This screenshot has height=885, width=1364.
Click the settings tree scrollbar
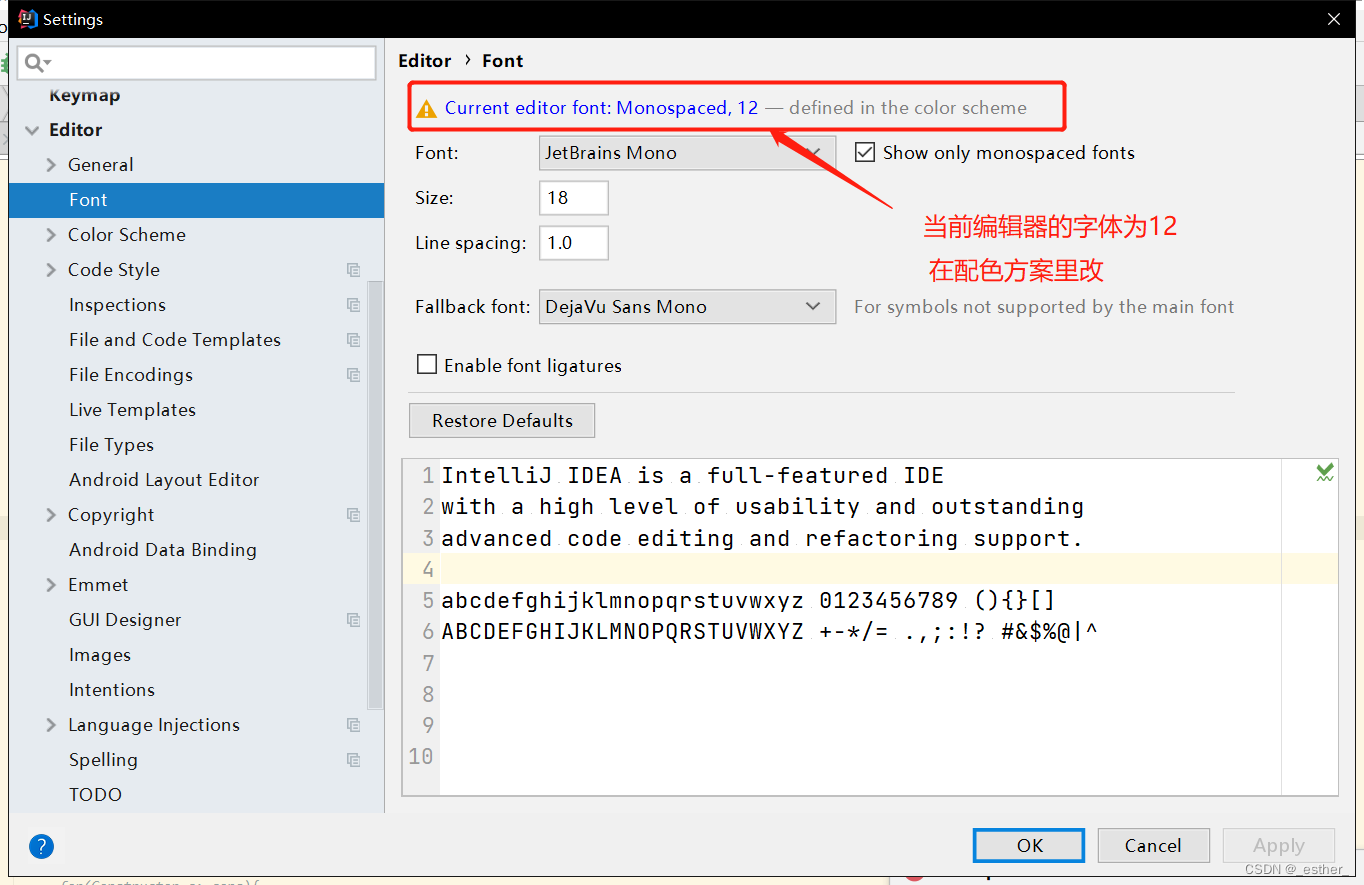coord(375,495)
